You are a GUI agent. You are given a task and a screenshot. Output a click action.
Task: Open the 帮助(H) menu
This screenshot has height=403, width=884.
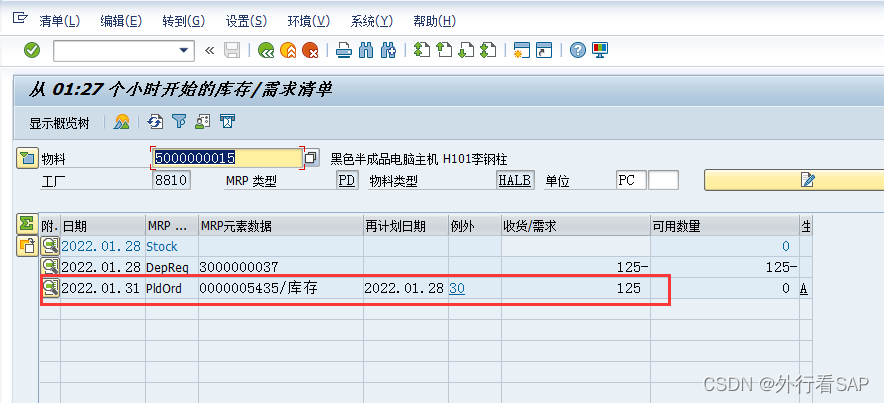tap(434, 21)
